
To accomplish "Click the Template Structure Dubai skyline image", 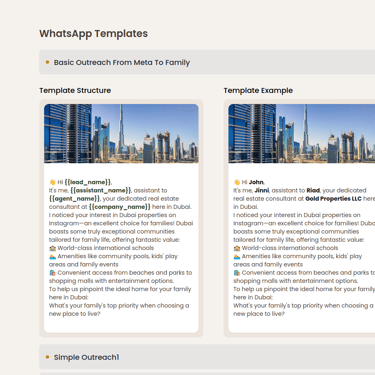I will (121, 133).
